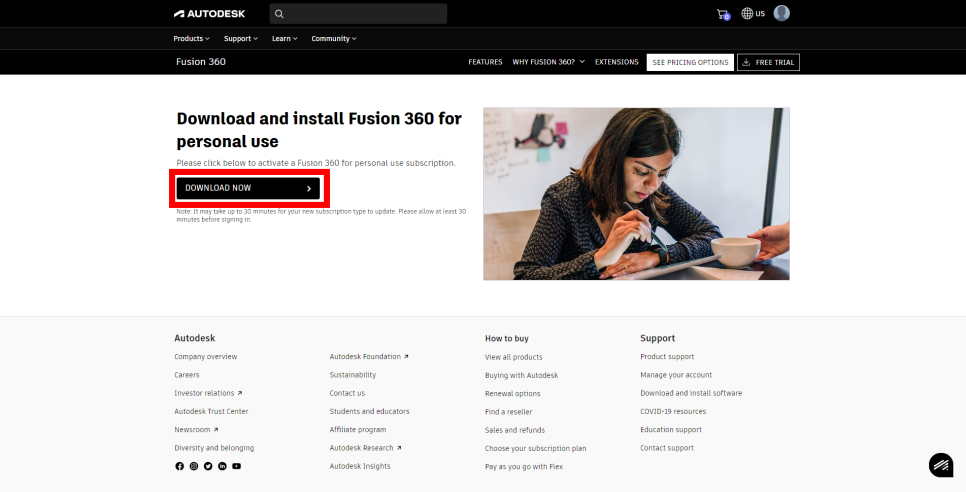Open the shopping cart icon
Image resolution: width=966 pixels, height=492 pixels.
click(723, 14)
